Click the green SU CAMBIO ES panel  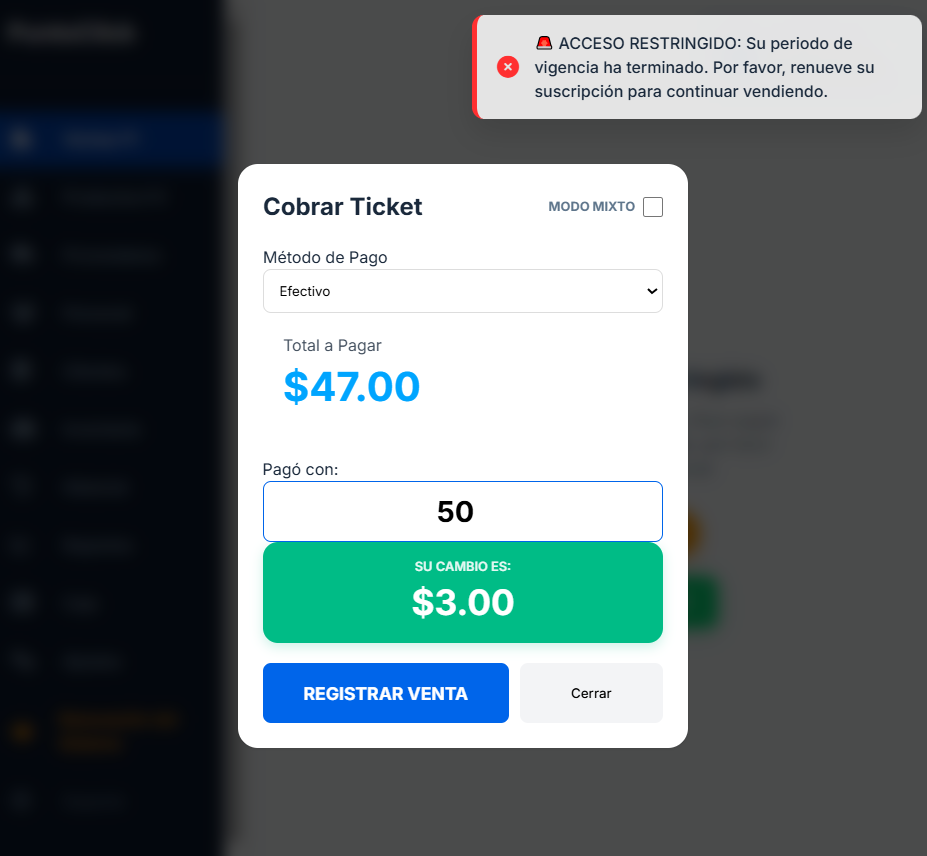click(x=462, y=592)
